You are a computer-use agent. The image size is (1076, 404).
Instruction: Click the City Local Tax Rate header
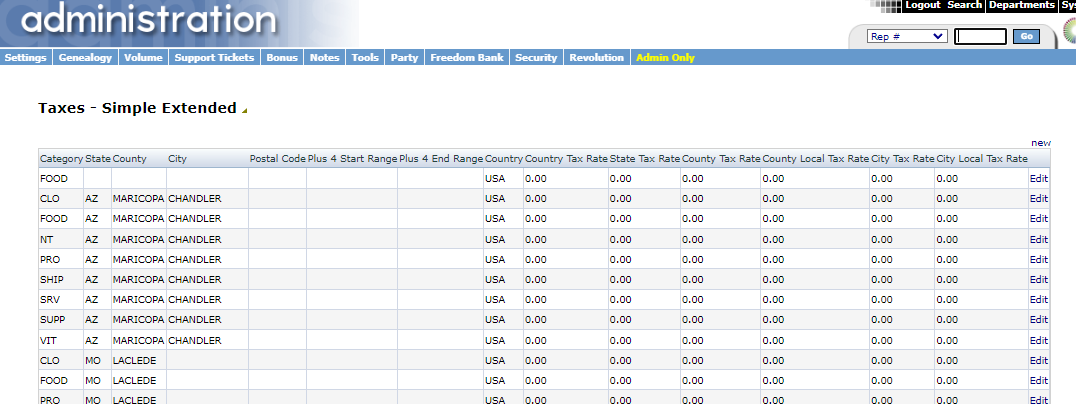[982, 158]
